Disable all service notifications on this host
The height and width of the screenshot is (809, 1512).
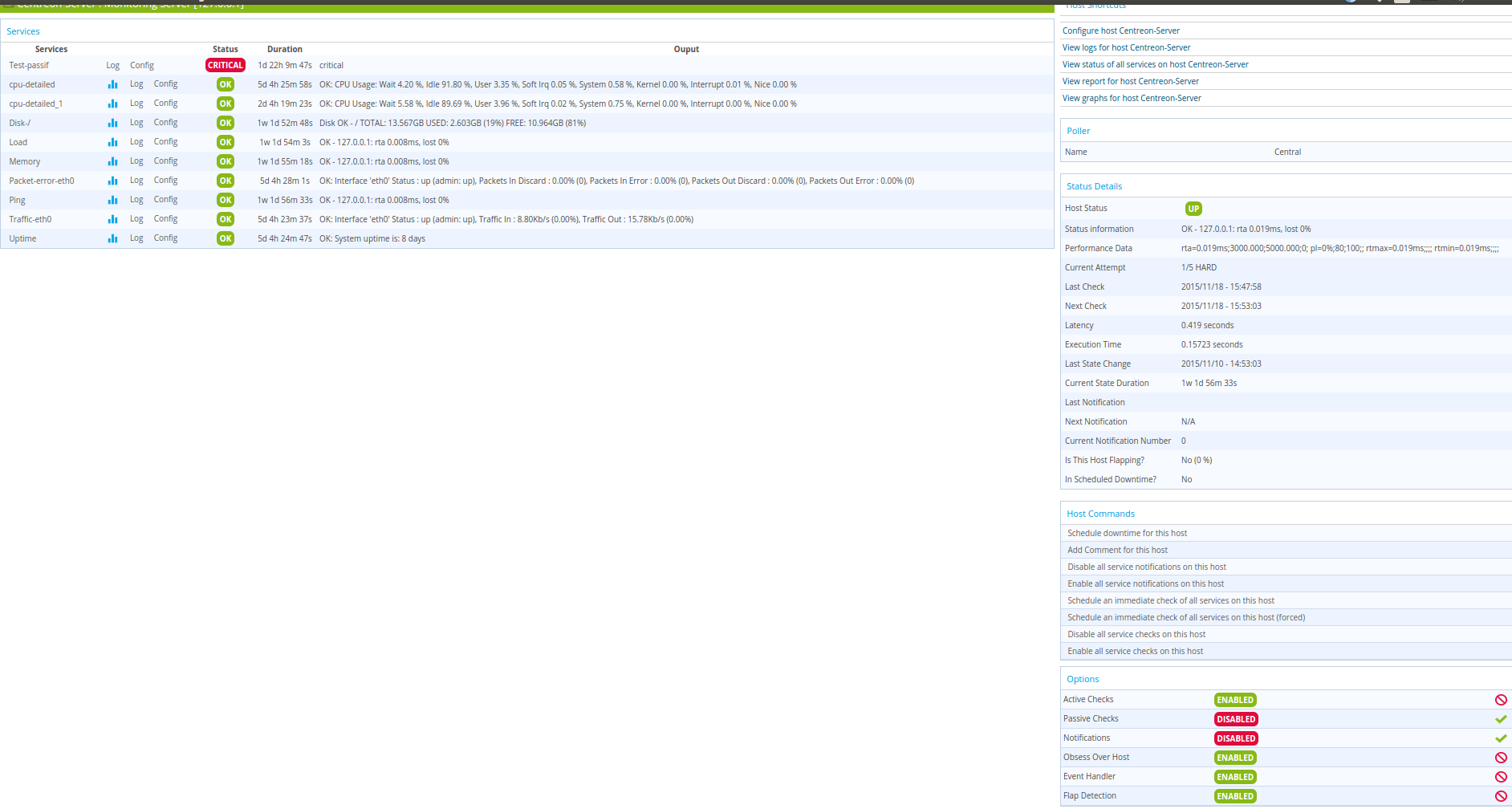1147,567
